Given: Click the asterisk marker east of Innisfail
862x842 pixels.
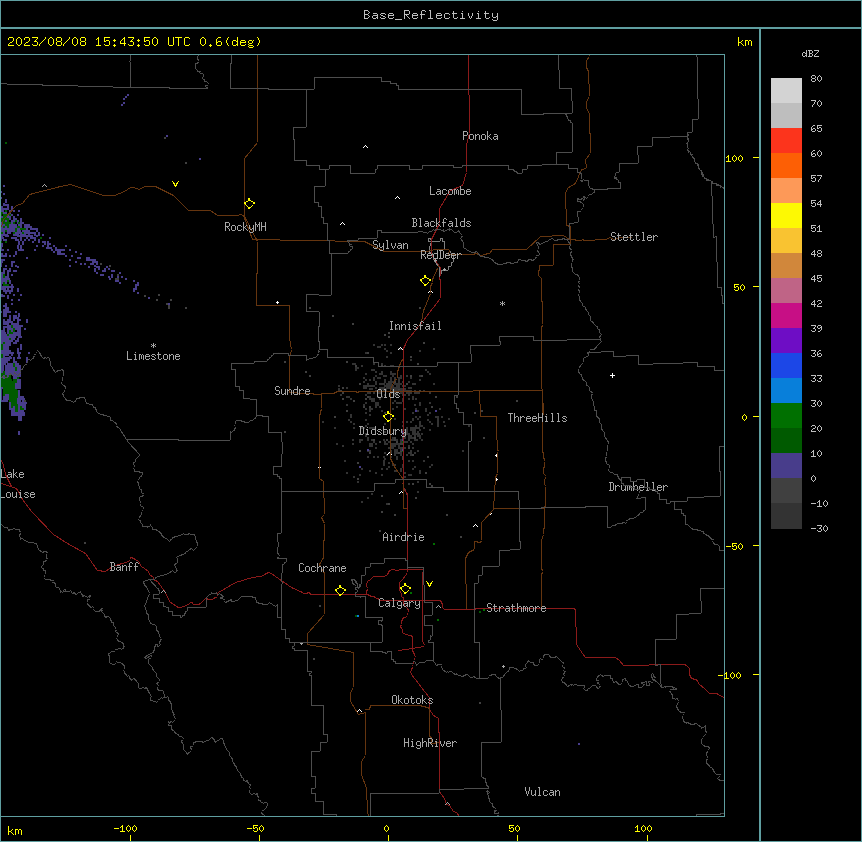Looking at the screenshot, I should 502,303.
